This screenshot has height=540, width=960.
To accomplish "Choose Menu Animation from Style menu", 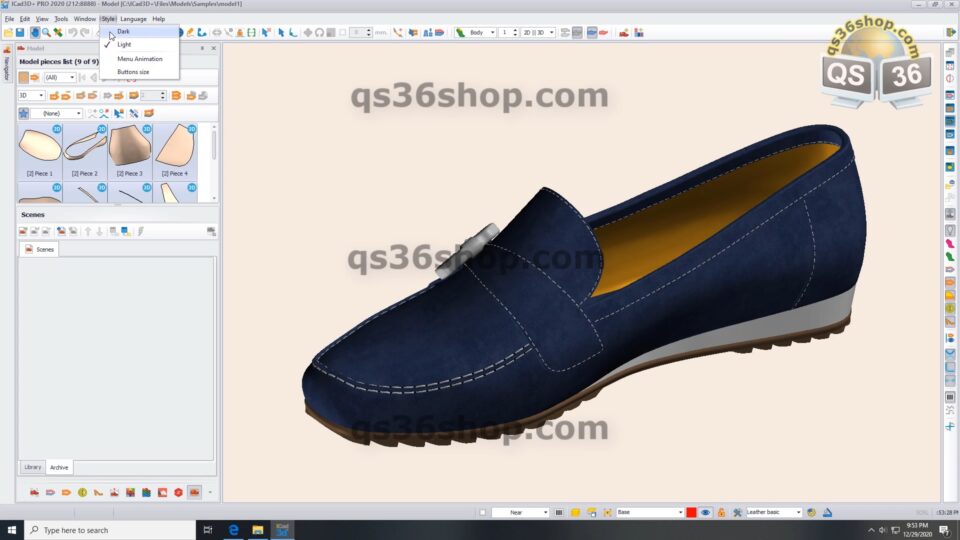I will tap(140, 59).
